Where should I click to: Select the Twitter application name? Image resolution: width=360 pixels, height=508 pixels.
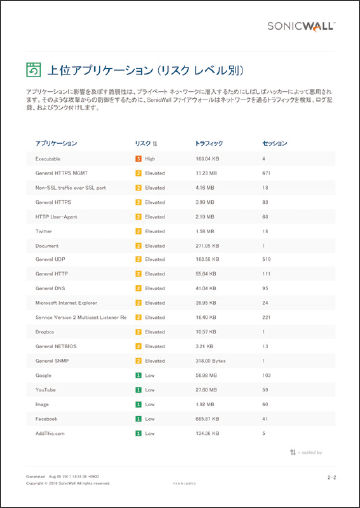pos(44,231)
